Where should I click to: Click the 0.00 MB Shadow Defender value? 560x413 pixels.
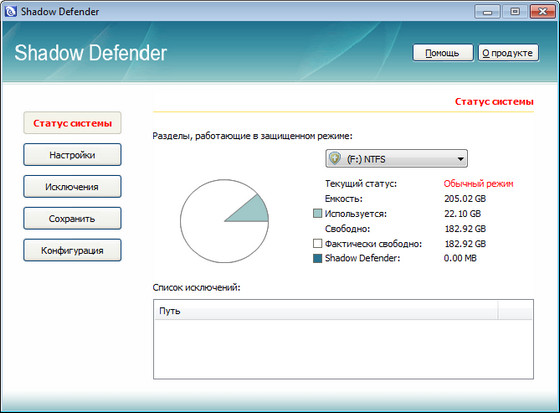pyautogui.click(x=460, y=258)
